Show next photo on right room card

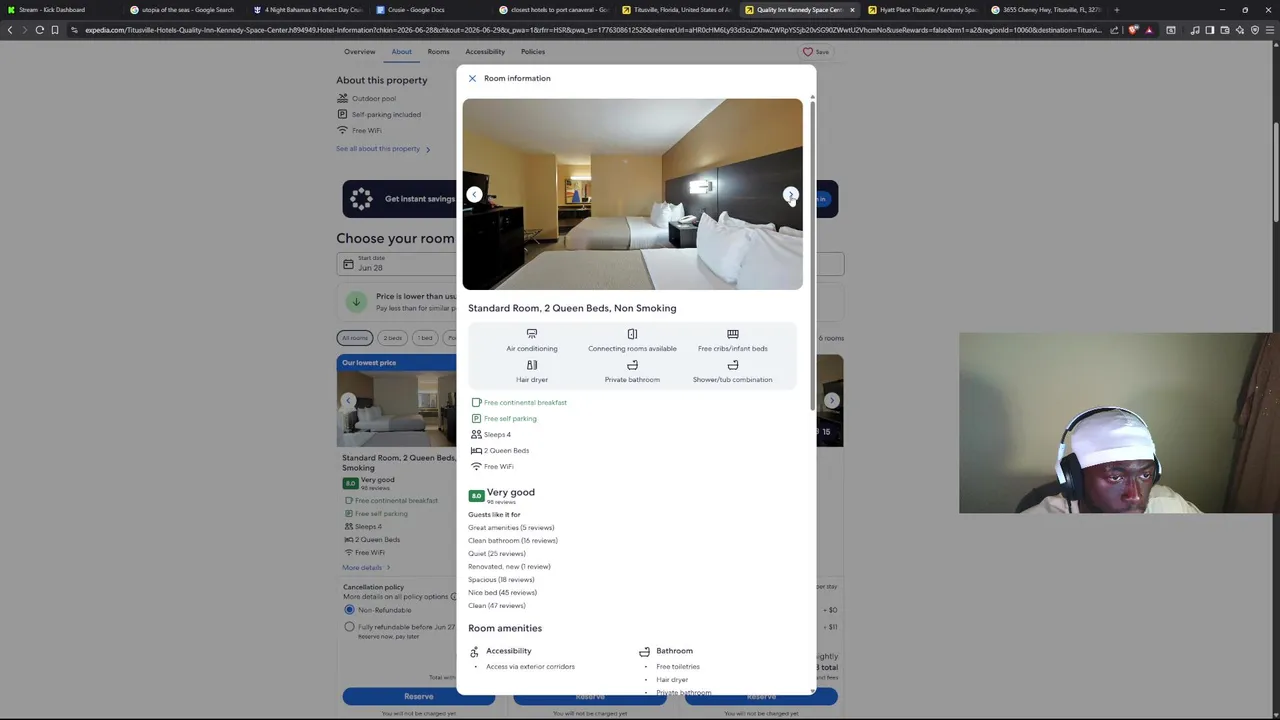coord(831,400)
